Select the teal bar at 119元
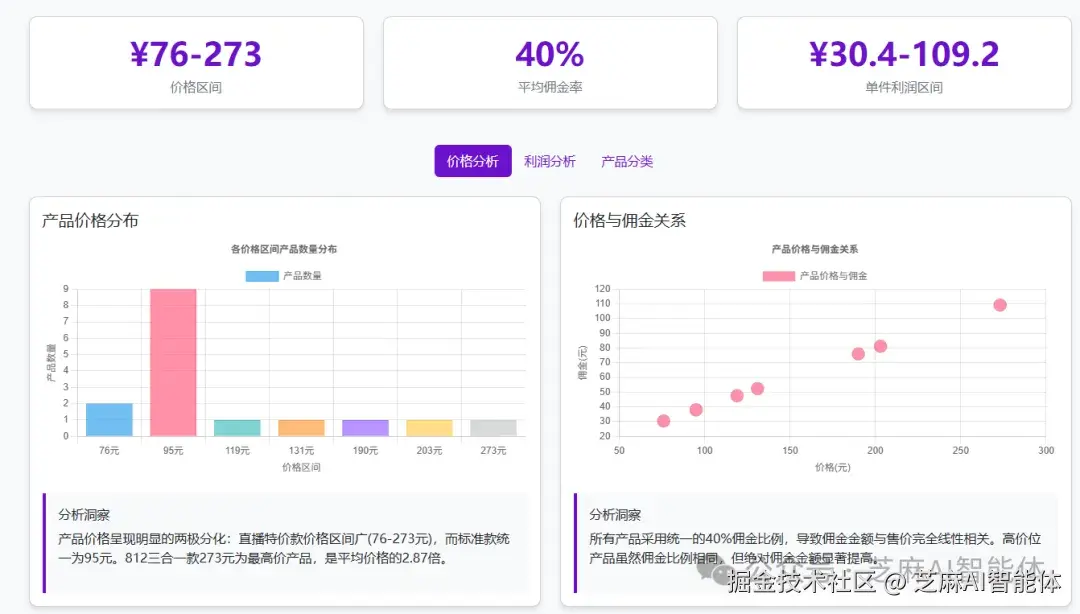Screen dimensions: 1080x614 click(x=236, y=427)
